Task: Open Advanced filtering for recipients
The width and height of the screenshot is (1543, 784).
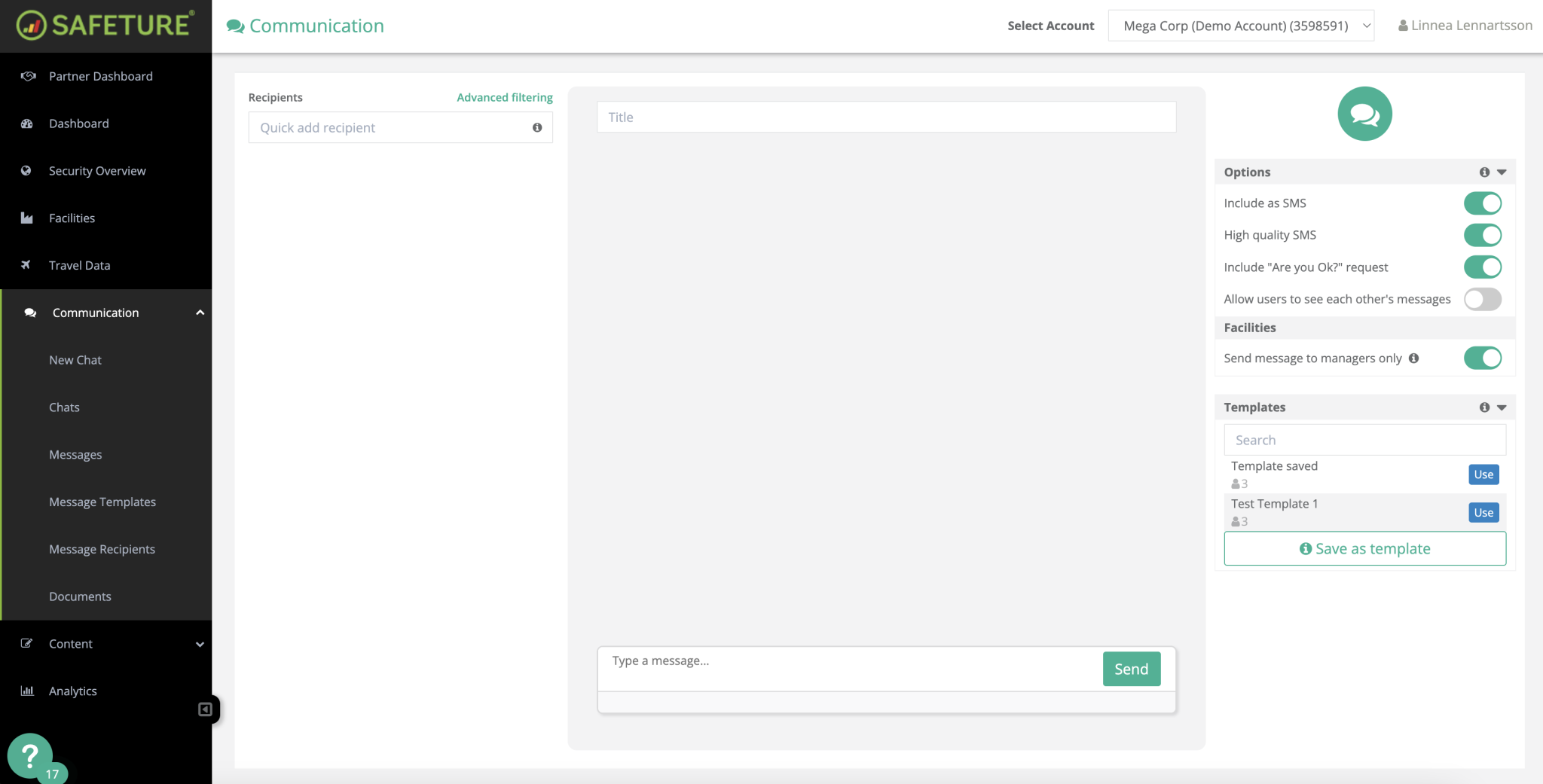Action: [x=504, y=96]
